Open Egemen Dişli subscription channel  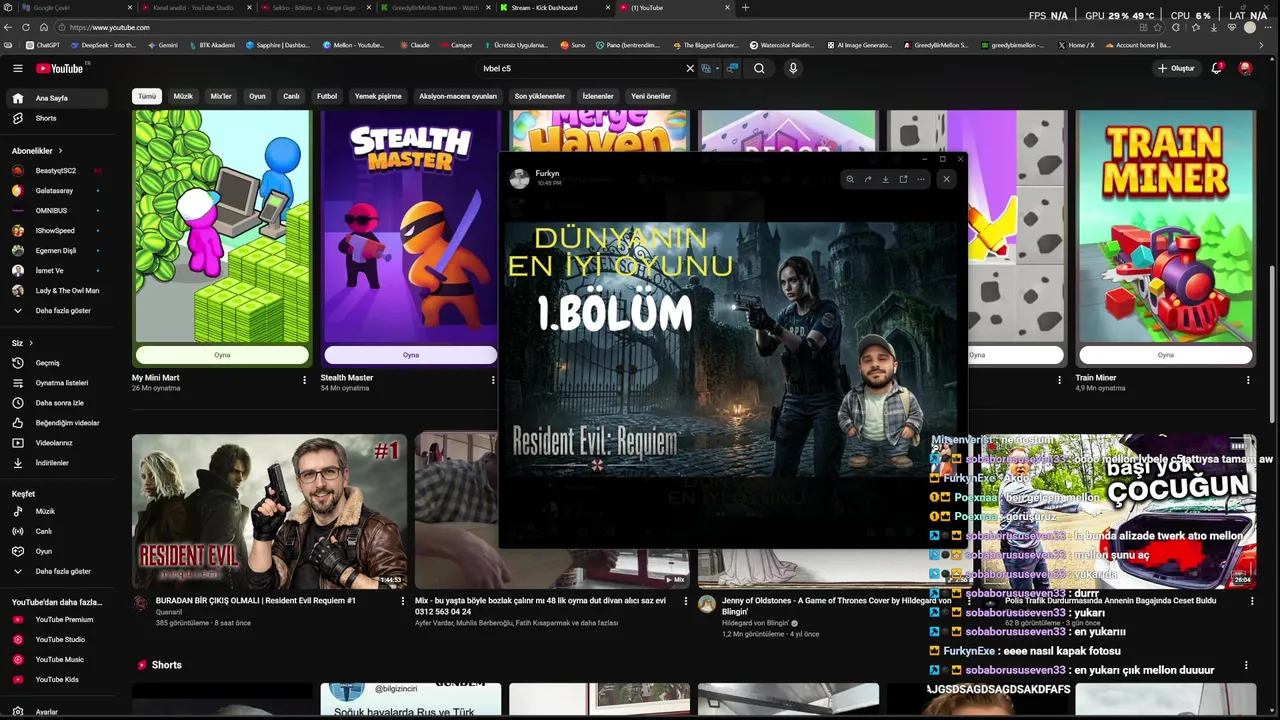tap(57, 250)
